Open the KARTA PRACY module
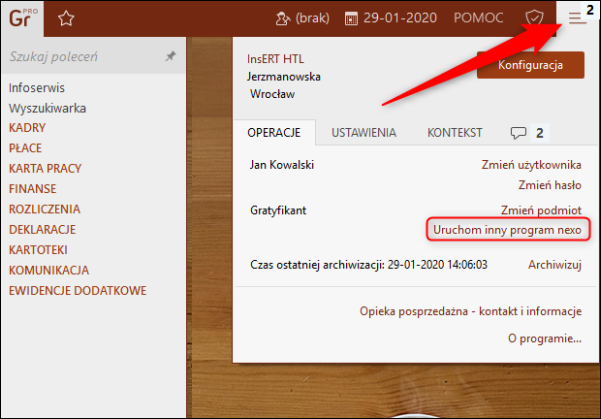601x419 pixels. (x=45, y=168)
